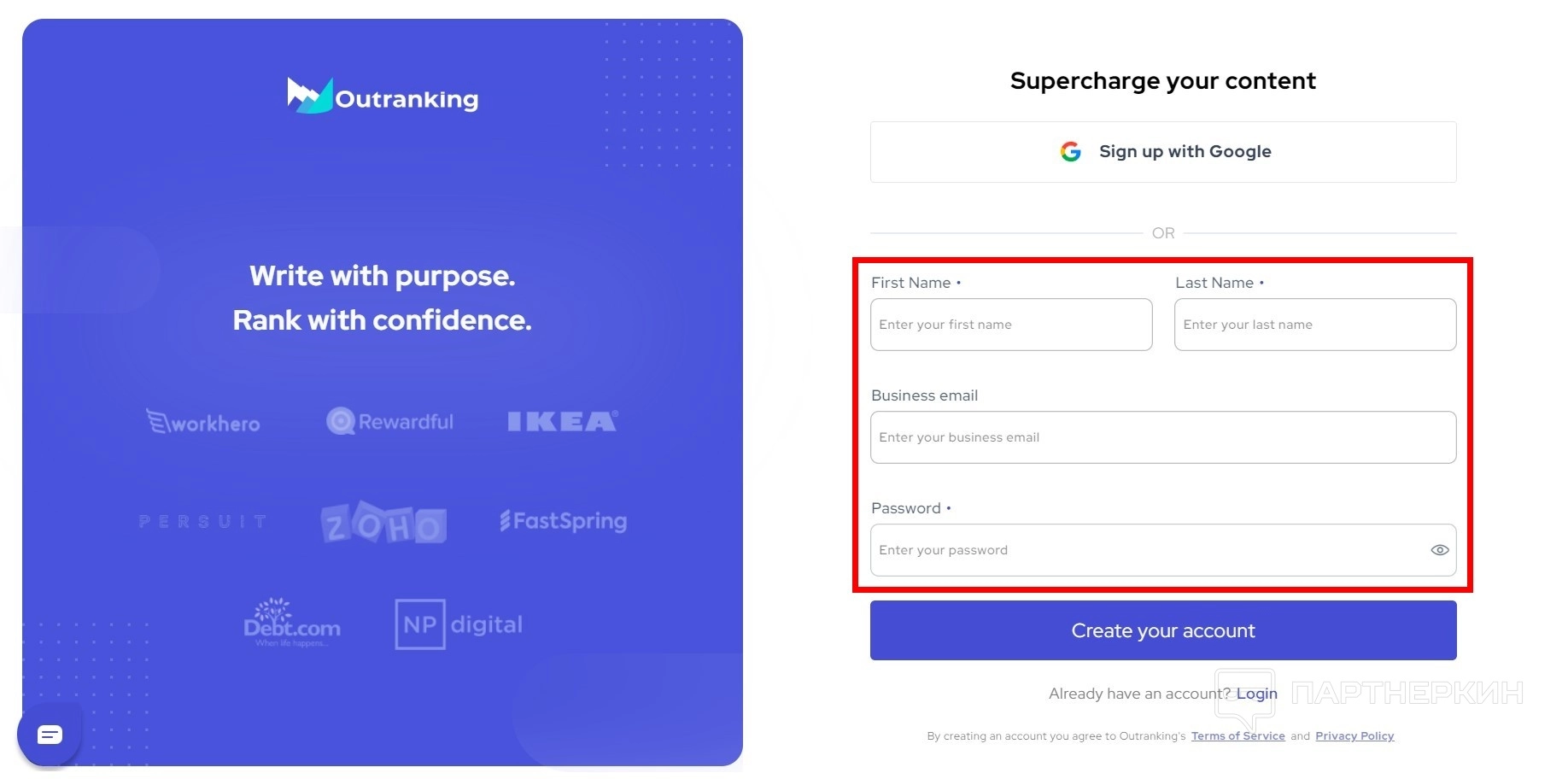Click the Outranking logo icon
The width and height of the screenshot is (1568, 779).
309,96
